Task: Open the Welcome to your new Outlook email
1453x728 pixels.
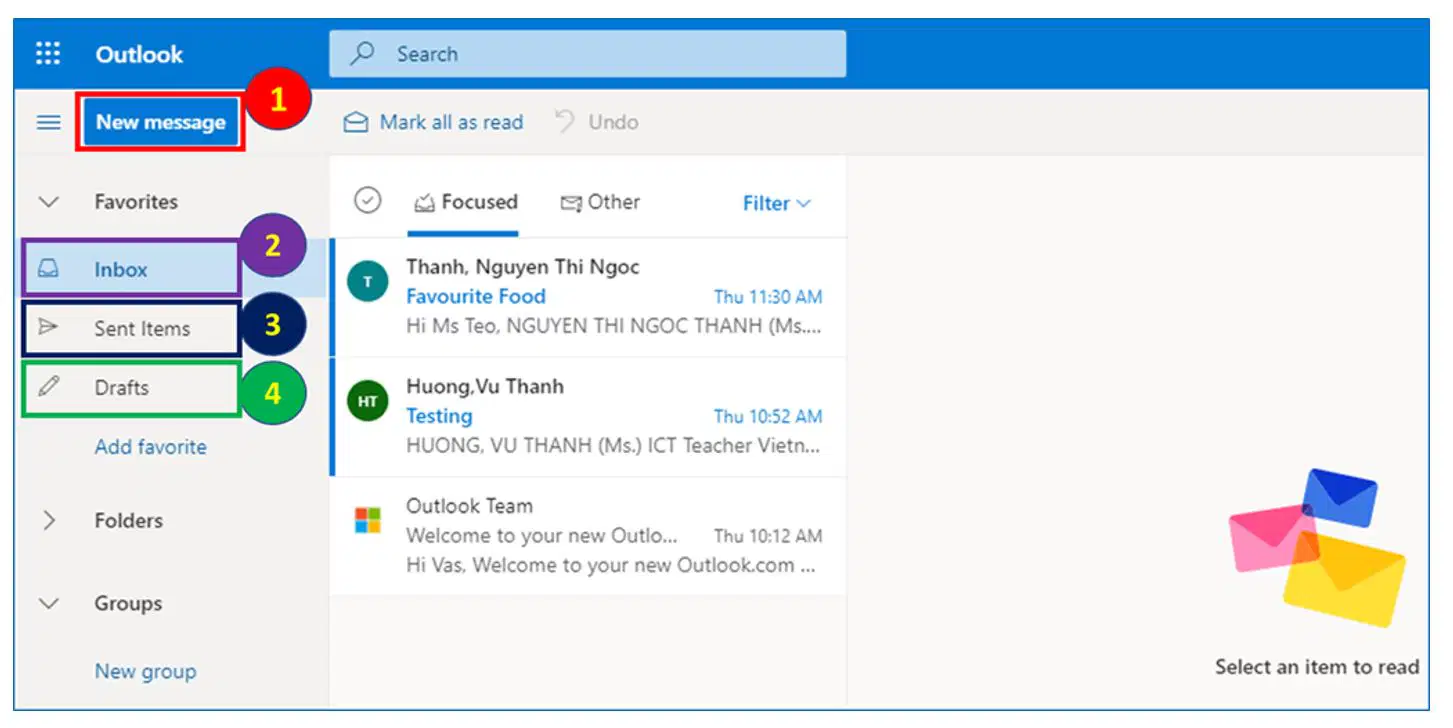Action: click(x=542, y=535)
